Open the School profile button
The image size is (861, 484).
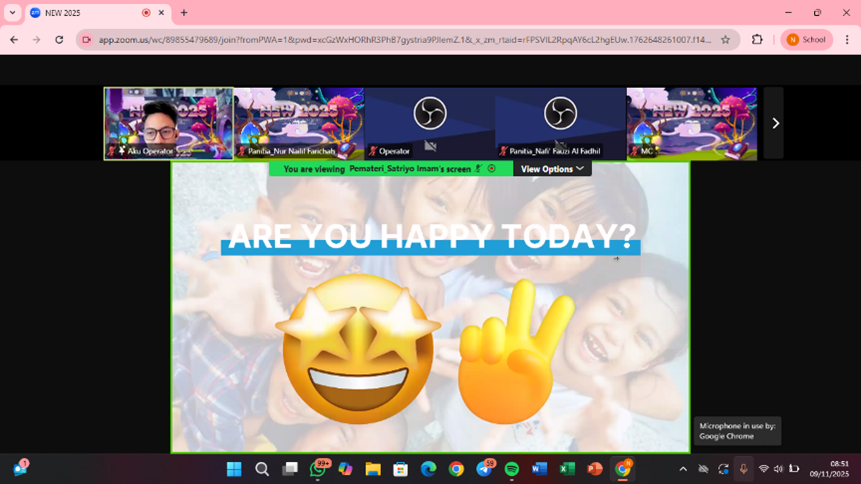point(806,40)
